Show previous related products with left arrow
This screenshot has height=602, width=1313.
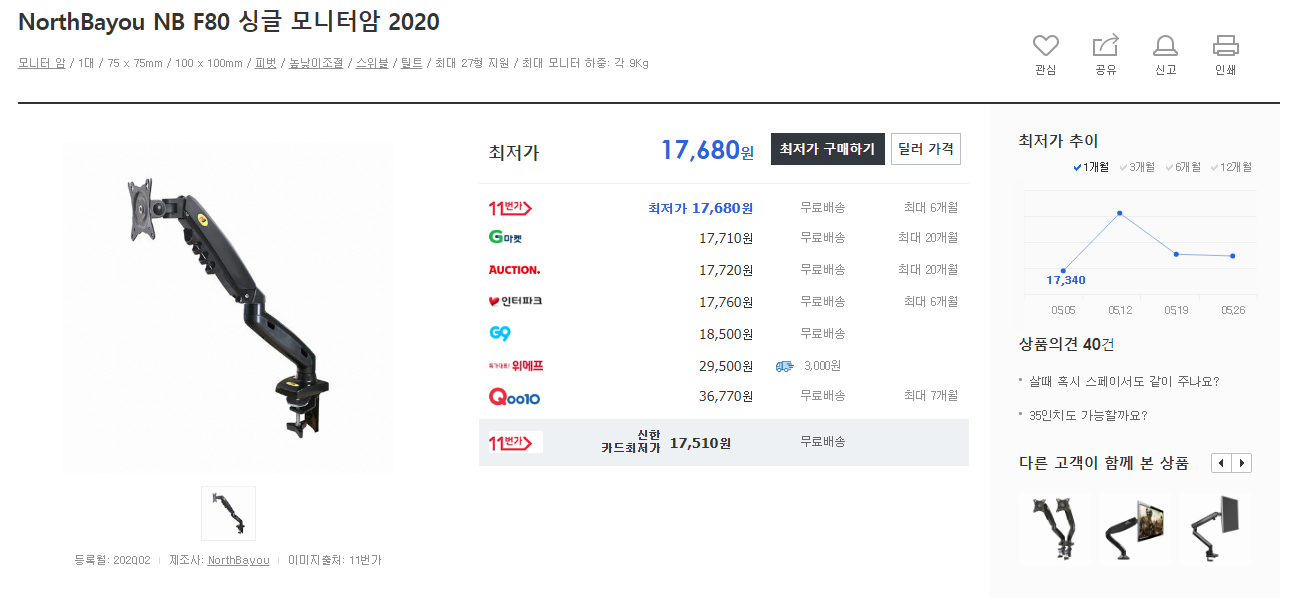(1221, 463)
